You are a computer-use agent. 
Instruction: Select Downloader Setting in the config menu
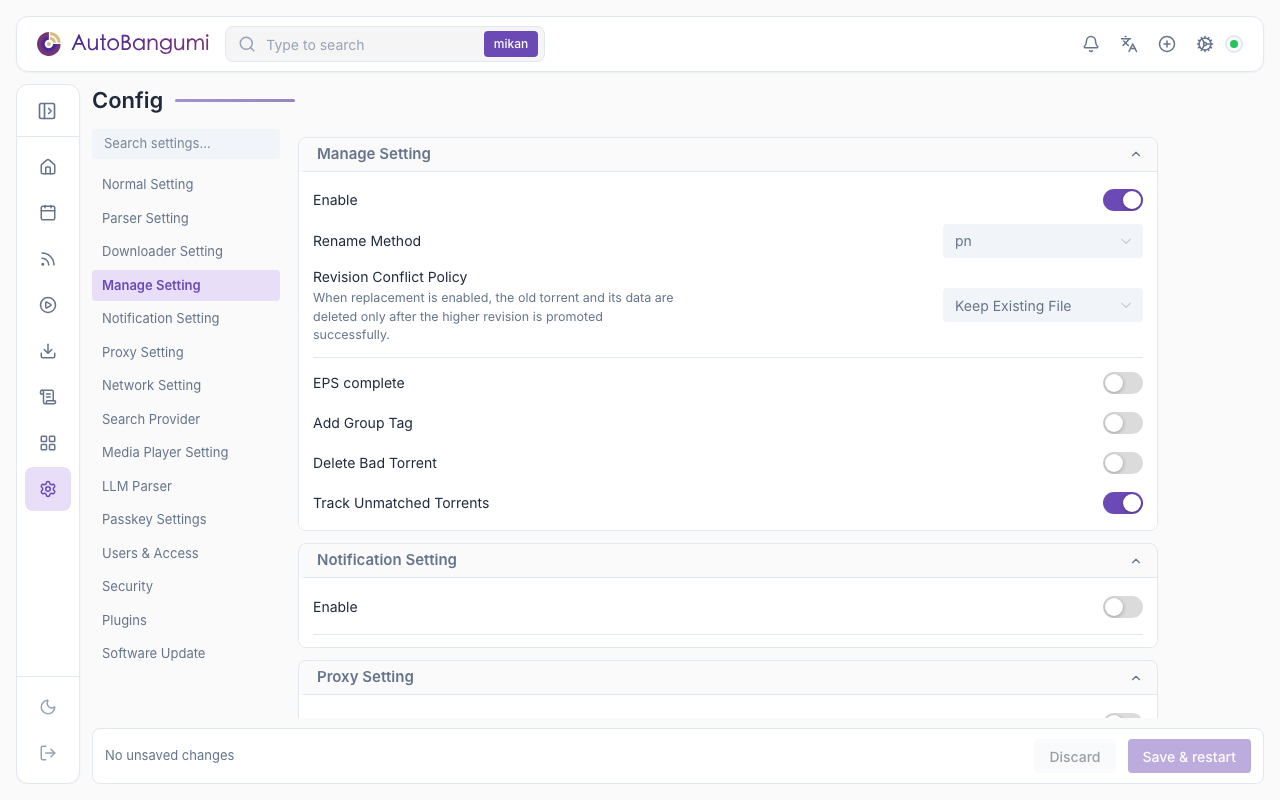click(x=186, y=251)
